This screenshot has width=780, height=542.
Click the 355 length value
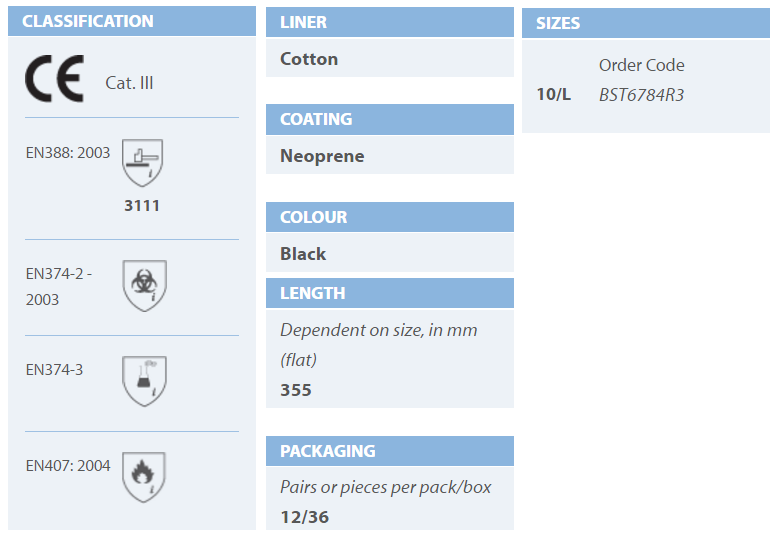point(296,390)
